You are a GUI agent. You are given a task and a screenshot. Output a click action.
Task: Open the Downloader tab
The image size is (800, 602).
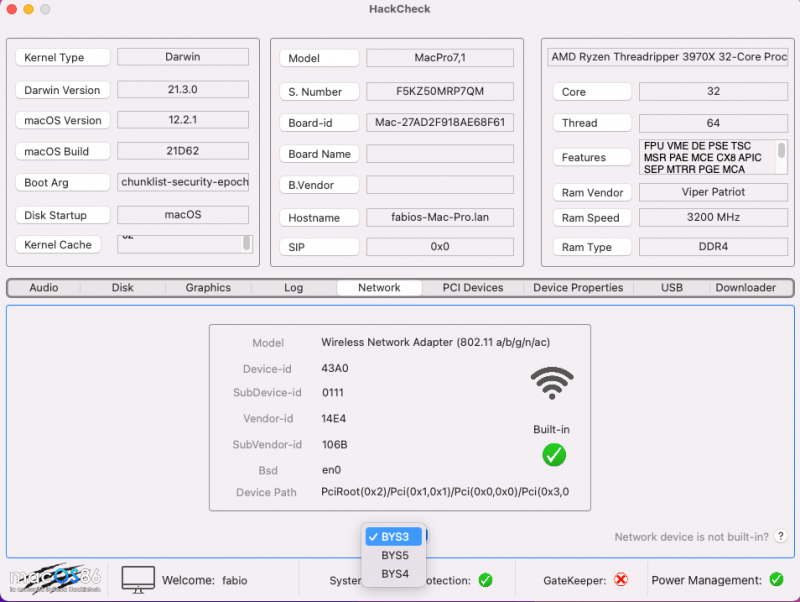click(745, 288)
